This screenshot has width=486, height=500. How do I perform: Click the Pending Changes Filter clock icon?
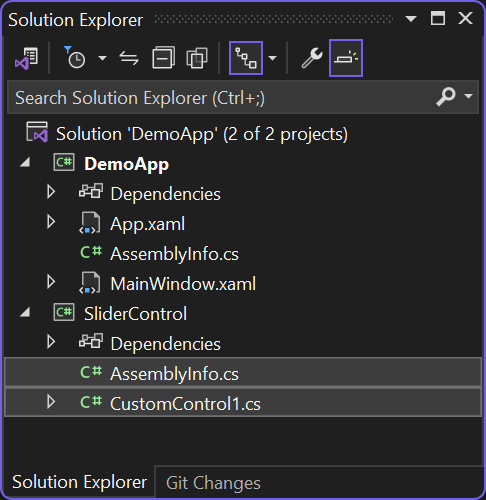75,58
